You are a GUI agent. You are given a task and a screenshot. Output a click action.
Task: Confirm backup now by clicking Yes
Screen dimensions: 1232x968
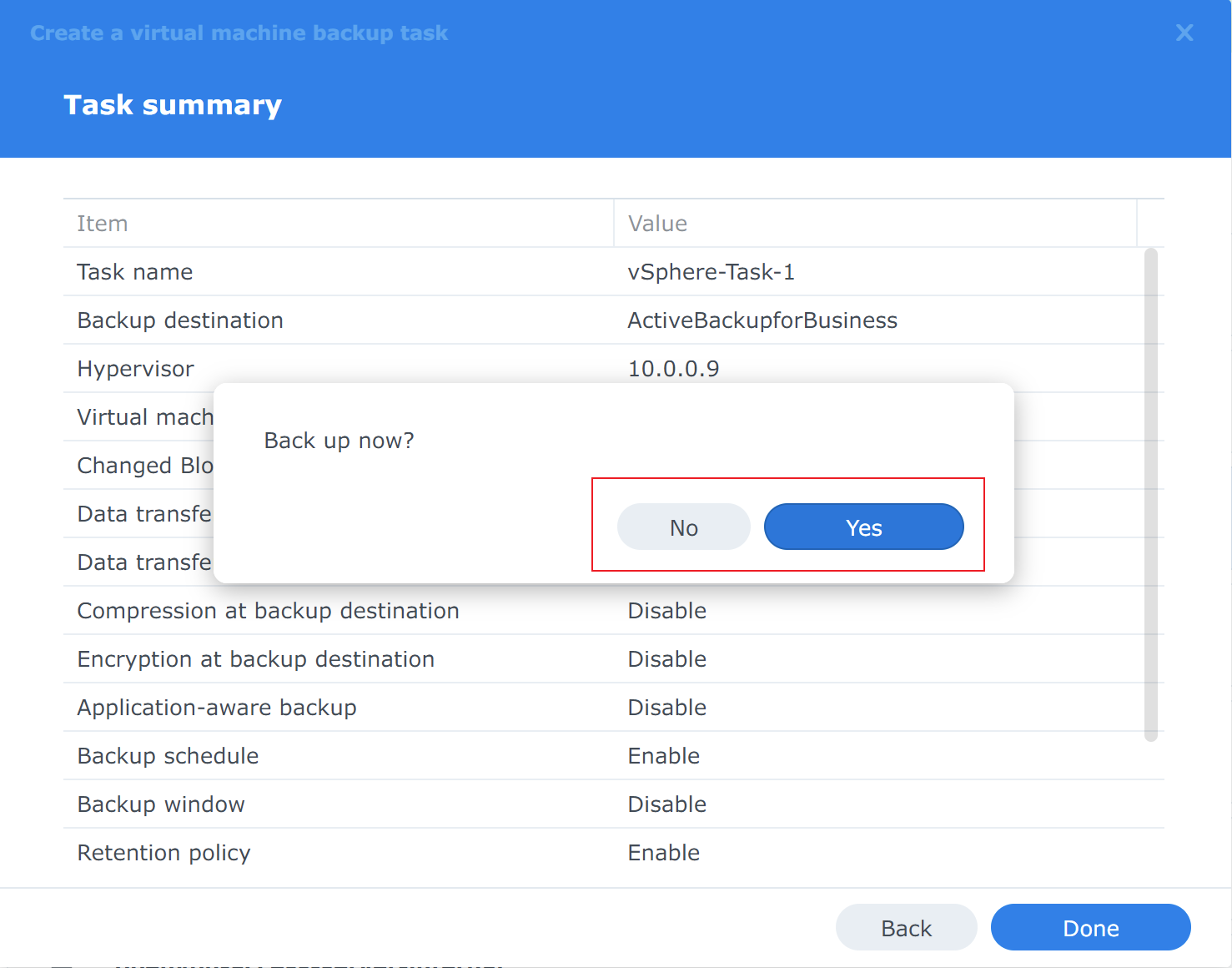point(863,527)
